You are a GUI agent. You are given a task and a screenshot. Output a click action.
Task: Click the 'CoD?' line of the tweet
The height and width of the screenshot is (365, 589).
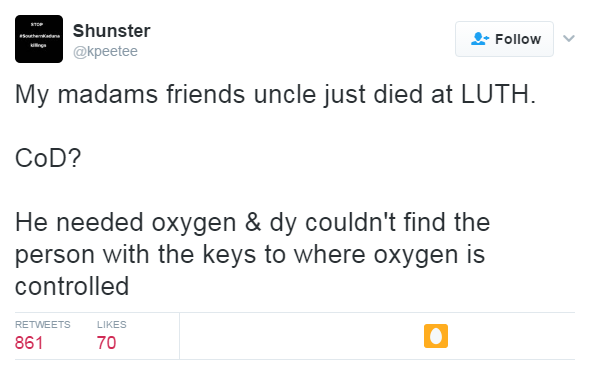coord(48,158)
